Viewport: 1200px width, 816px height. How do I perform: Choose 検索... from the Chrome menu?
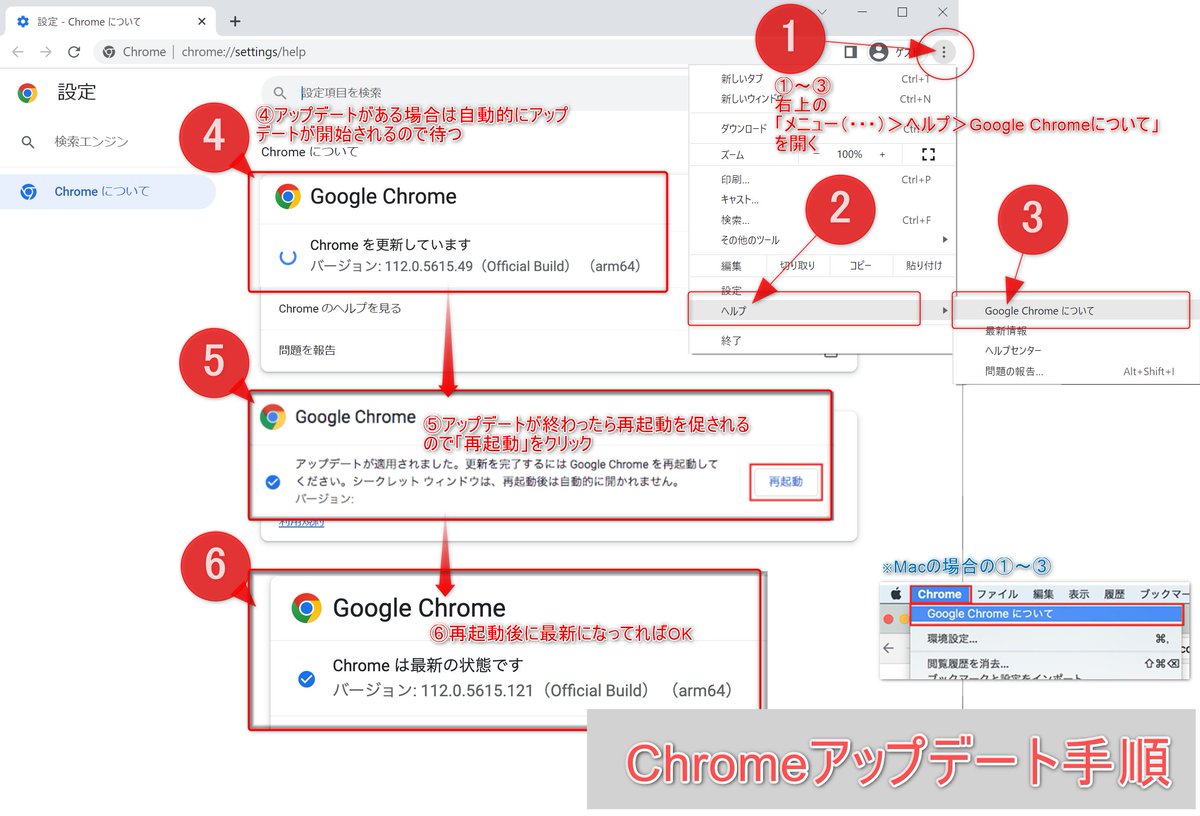pos(823,220)
